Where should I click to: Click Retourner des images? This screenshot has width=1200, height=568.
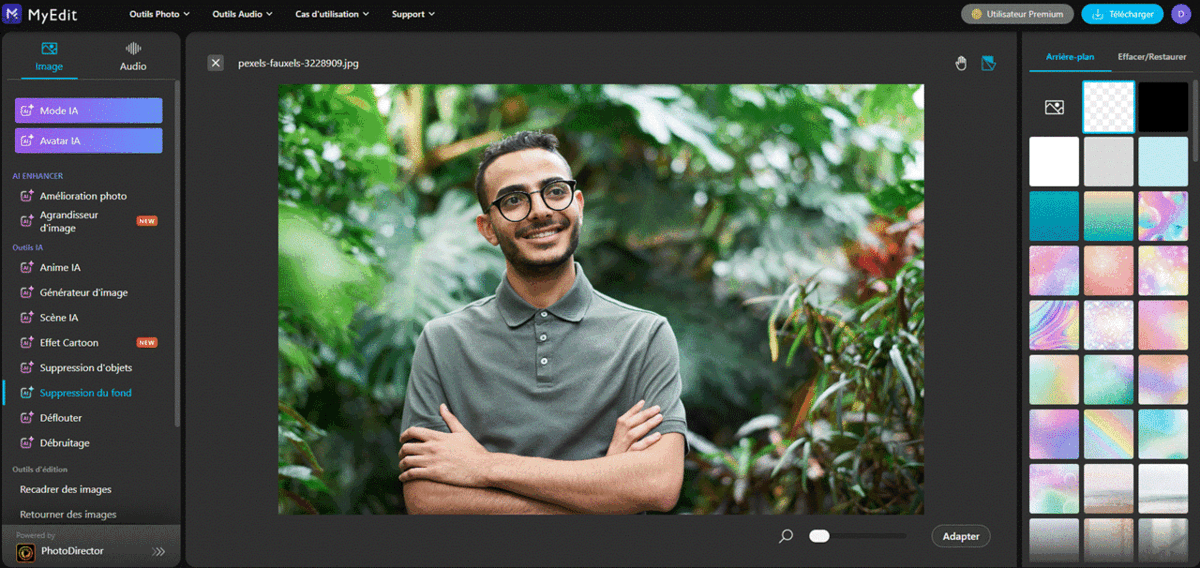coord(68,515)
